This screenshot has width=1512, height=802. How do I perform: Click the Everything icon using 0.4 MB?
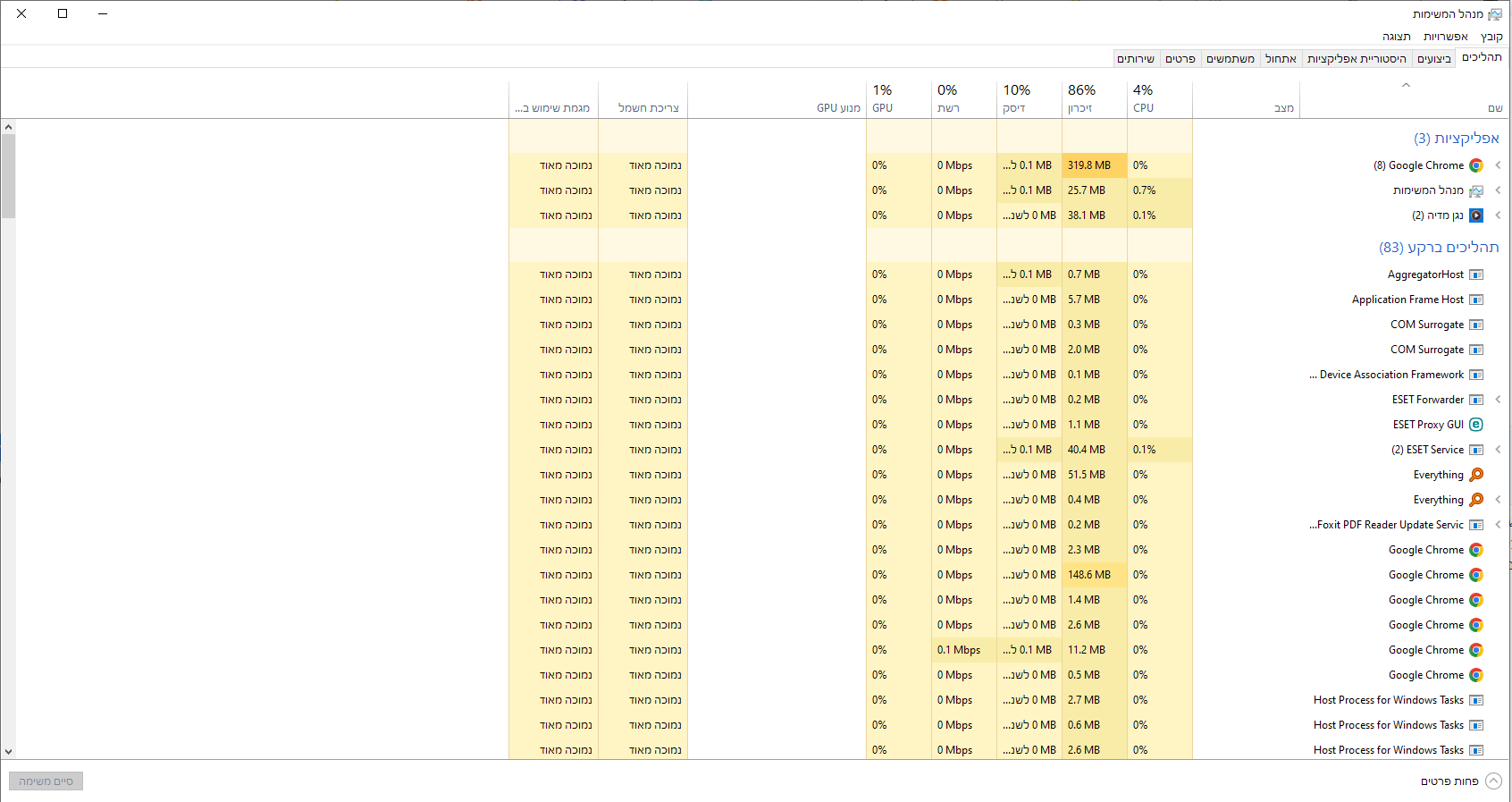pos(1476,500)
